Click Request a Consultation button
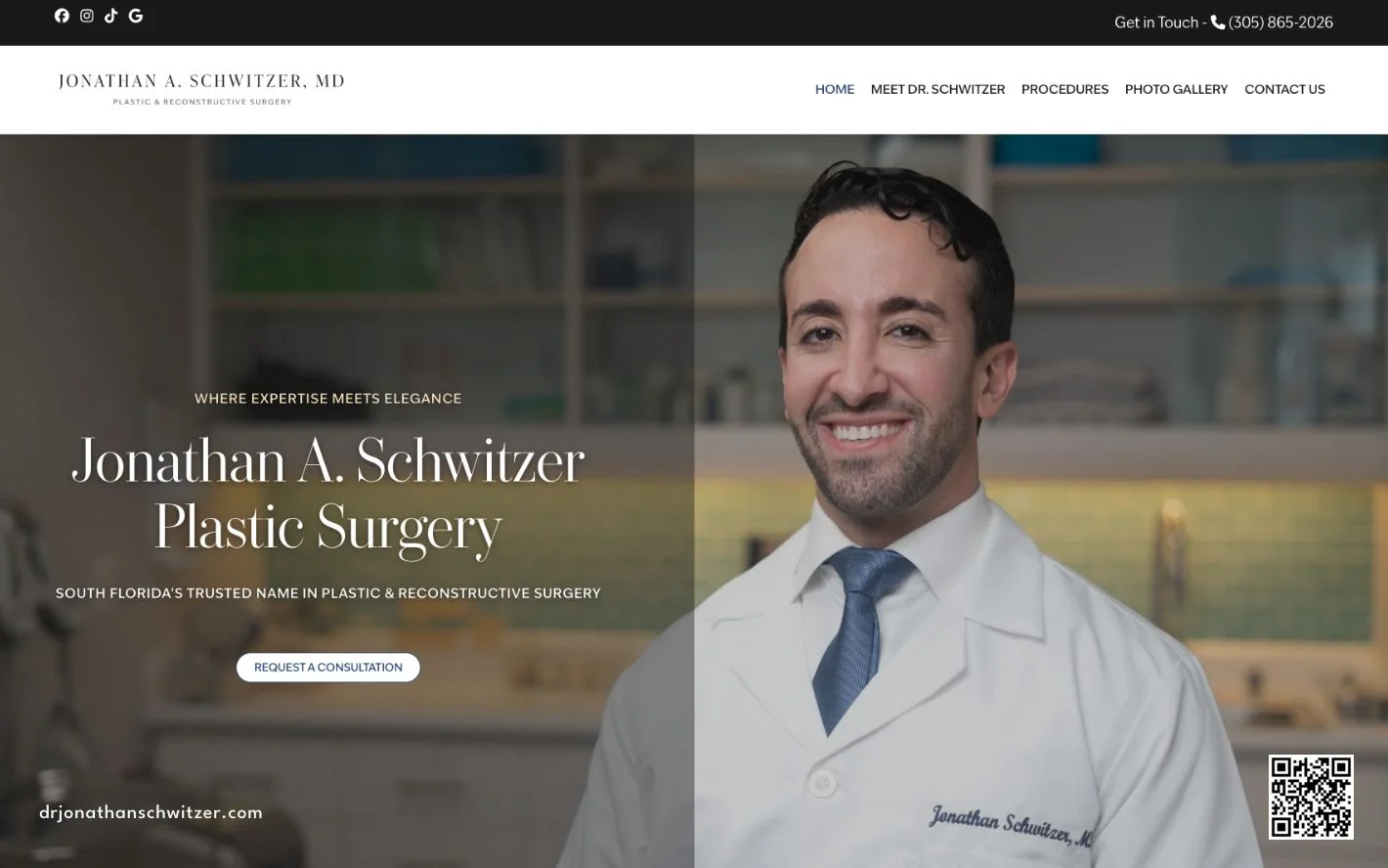Screen dimensions: 1388x868 coord(328,668)
